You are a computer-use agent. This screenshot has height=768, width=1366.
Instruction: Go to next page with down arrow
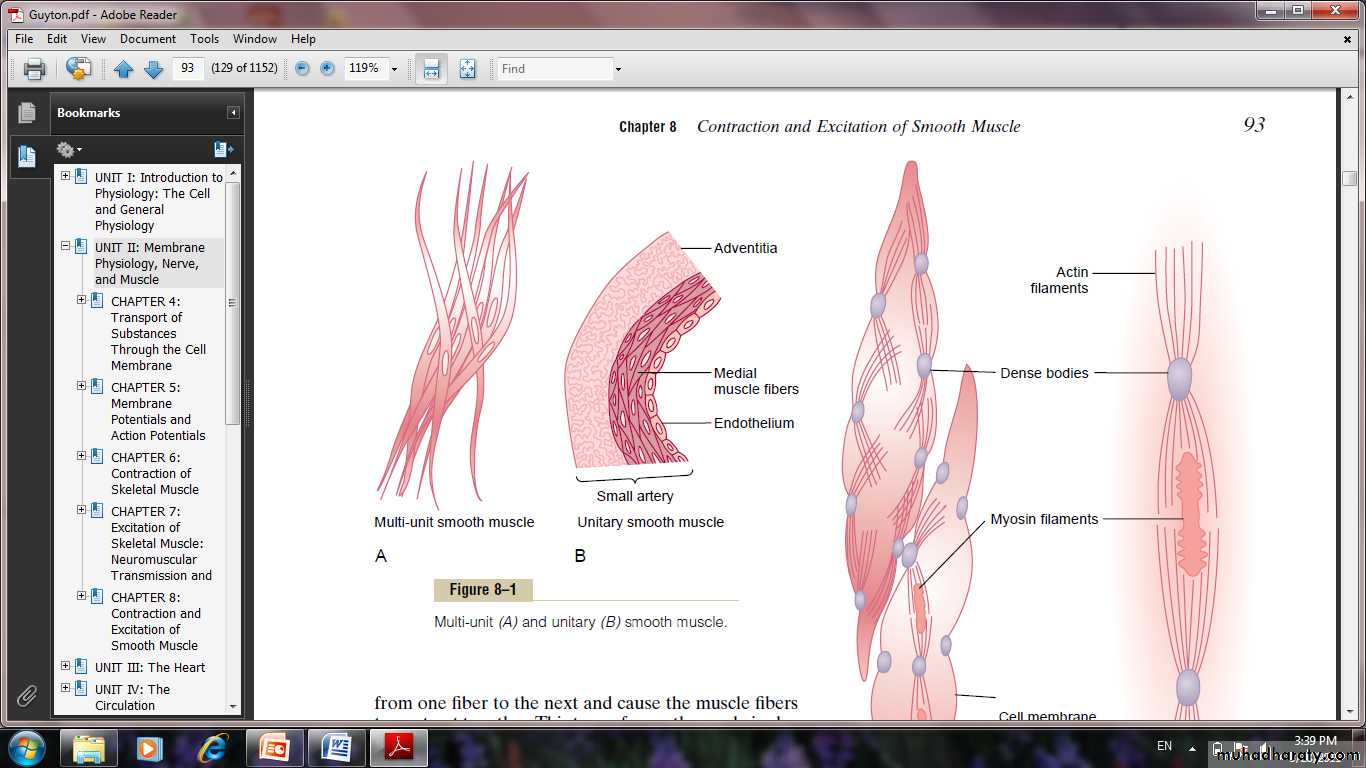tap(153, 69)
